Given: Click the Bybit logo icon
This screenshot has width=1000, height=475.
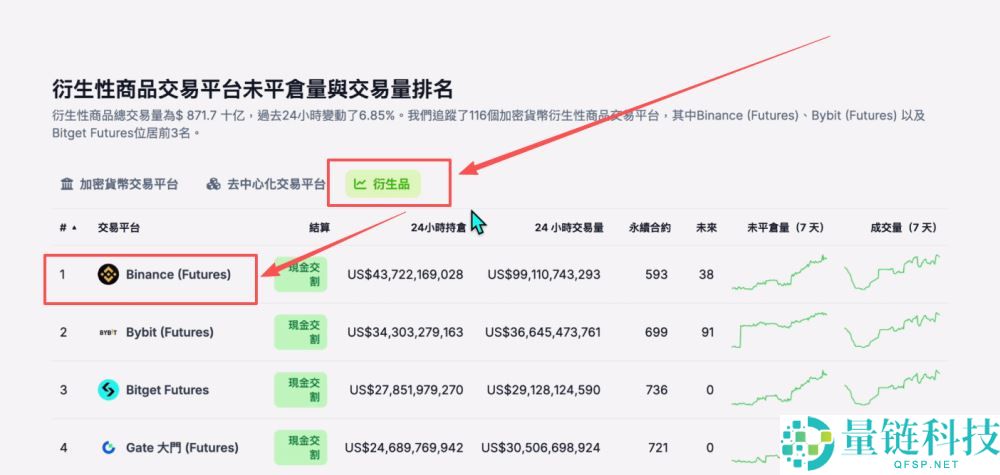Looking at the screenshot, I should point(108,332).
